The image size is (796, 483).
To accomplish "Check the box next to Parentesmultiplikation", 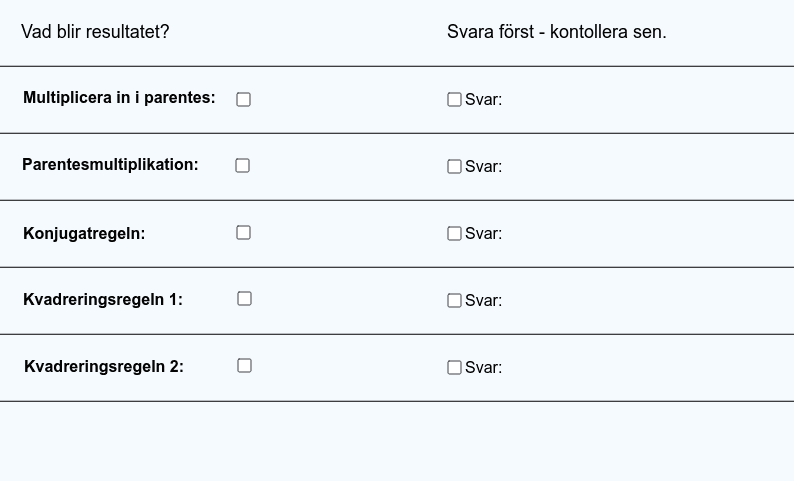I will click(243, 166).
